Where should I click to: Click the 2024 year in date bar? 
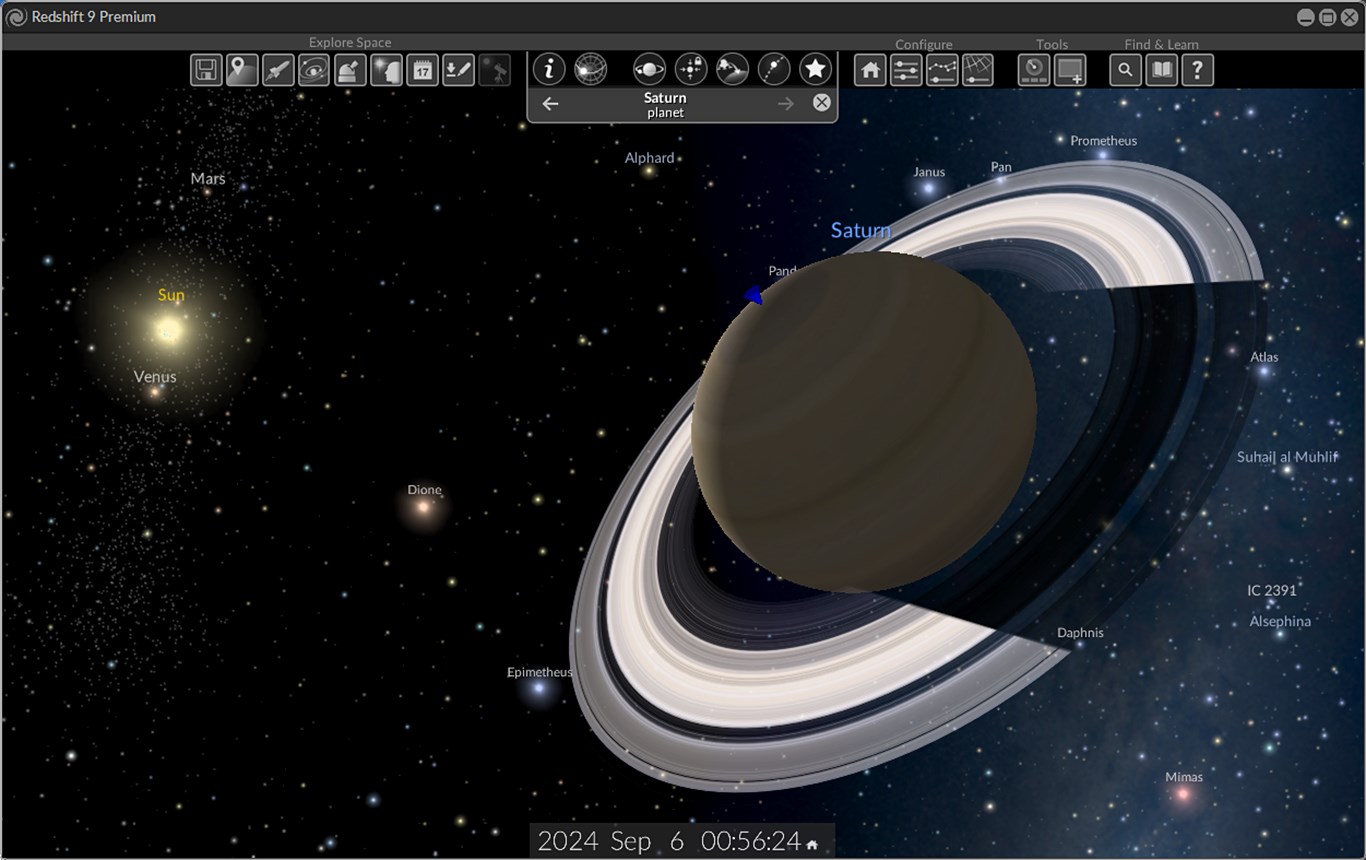tap(567, 841)
